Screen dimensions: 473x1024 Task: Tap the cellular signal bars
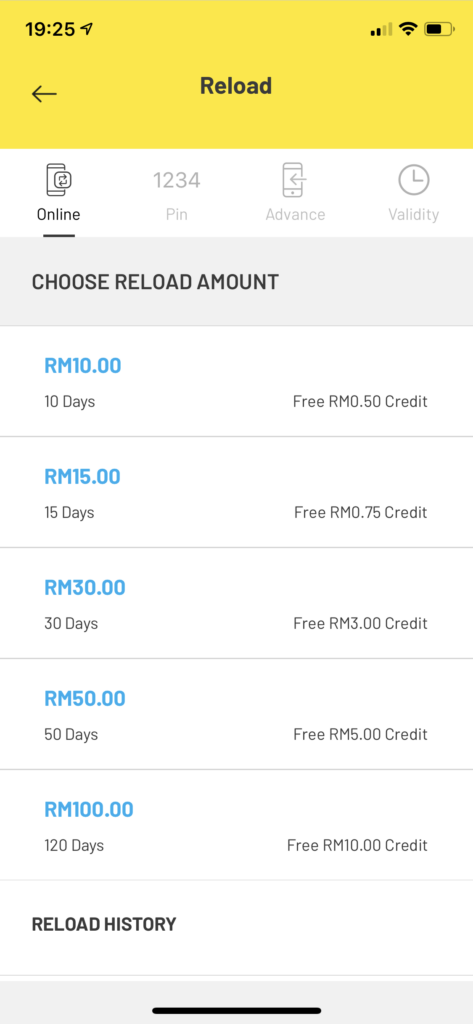[x=381, y=29]
